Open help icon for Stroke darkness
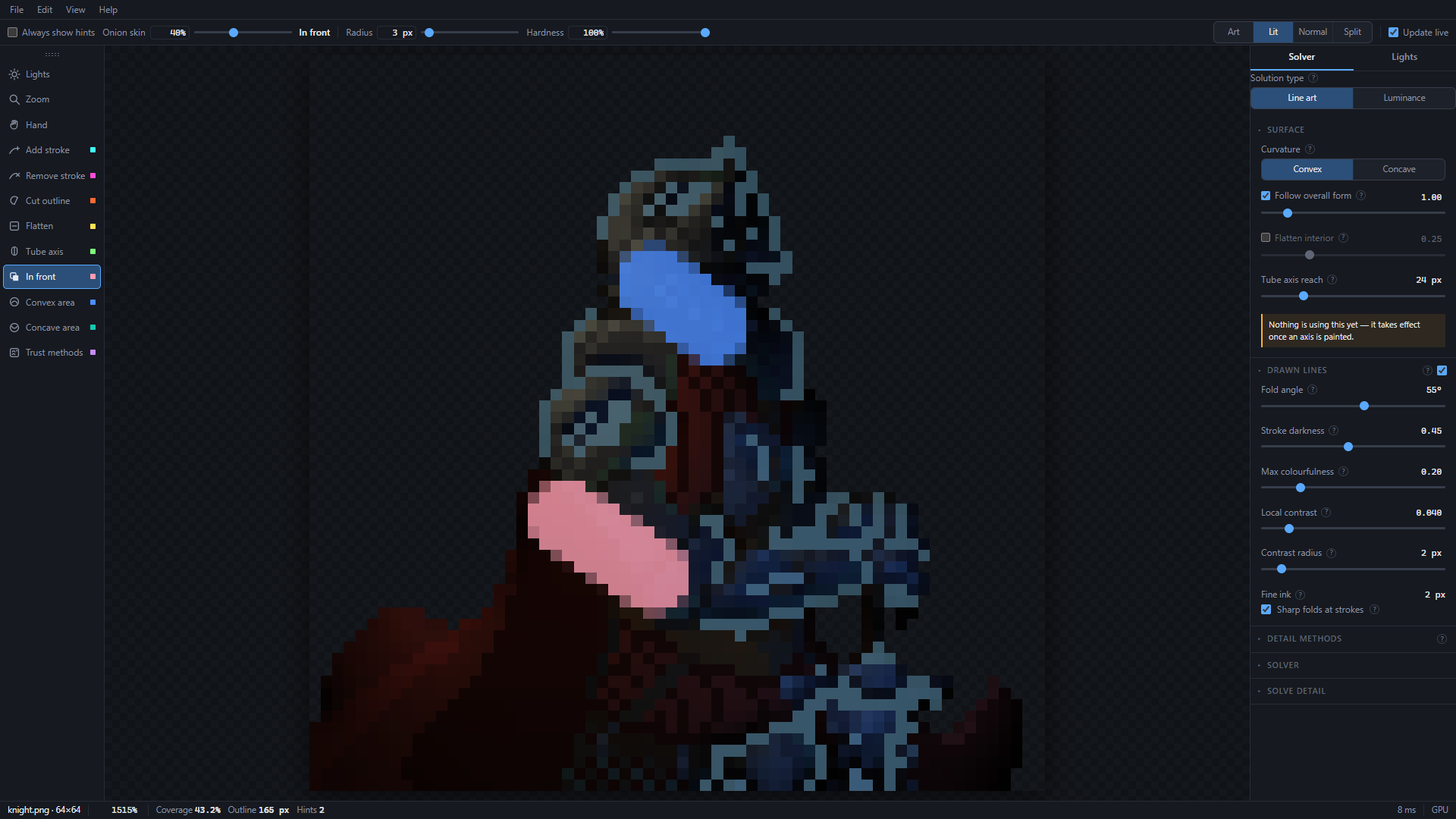 (x=1334, y=431)
